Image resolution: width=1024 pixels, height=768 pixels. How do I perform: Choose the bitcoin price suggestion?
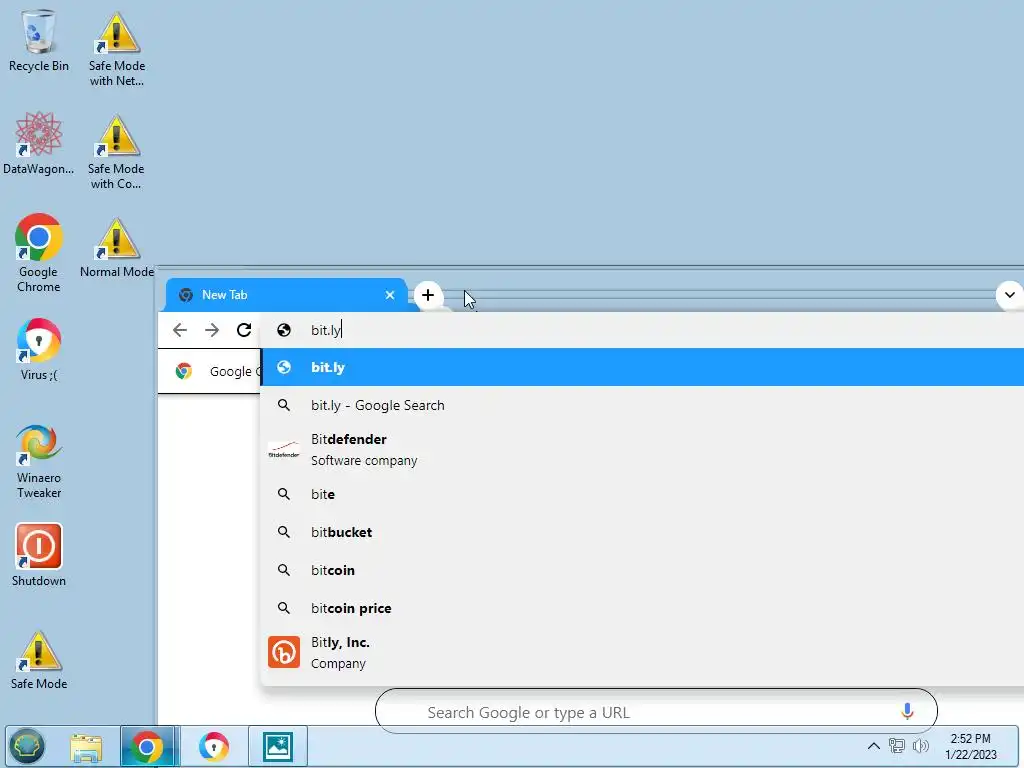click(x=642, y=608)
